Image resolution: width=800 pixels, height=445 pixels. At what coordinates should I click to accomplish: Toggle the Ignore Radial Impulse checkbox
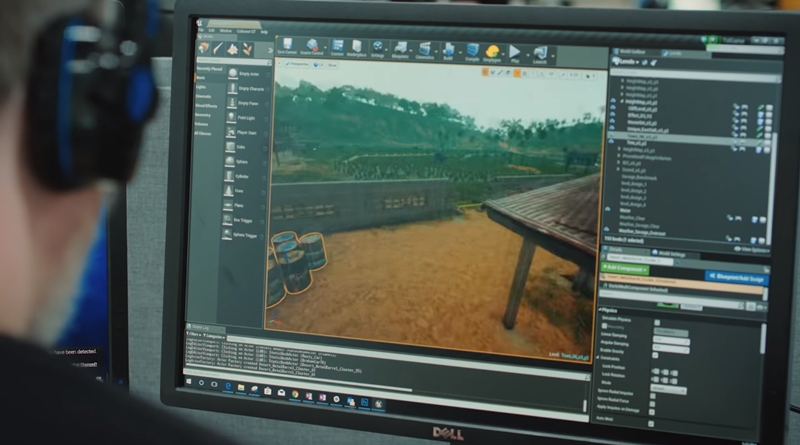click(653, 396)
